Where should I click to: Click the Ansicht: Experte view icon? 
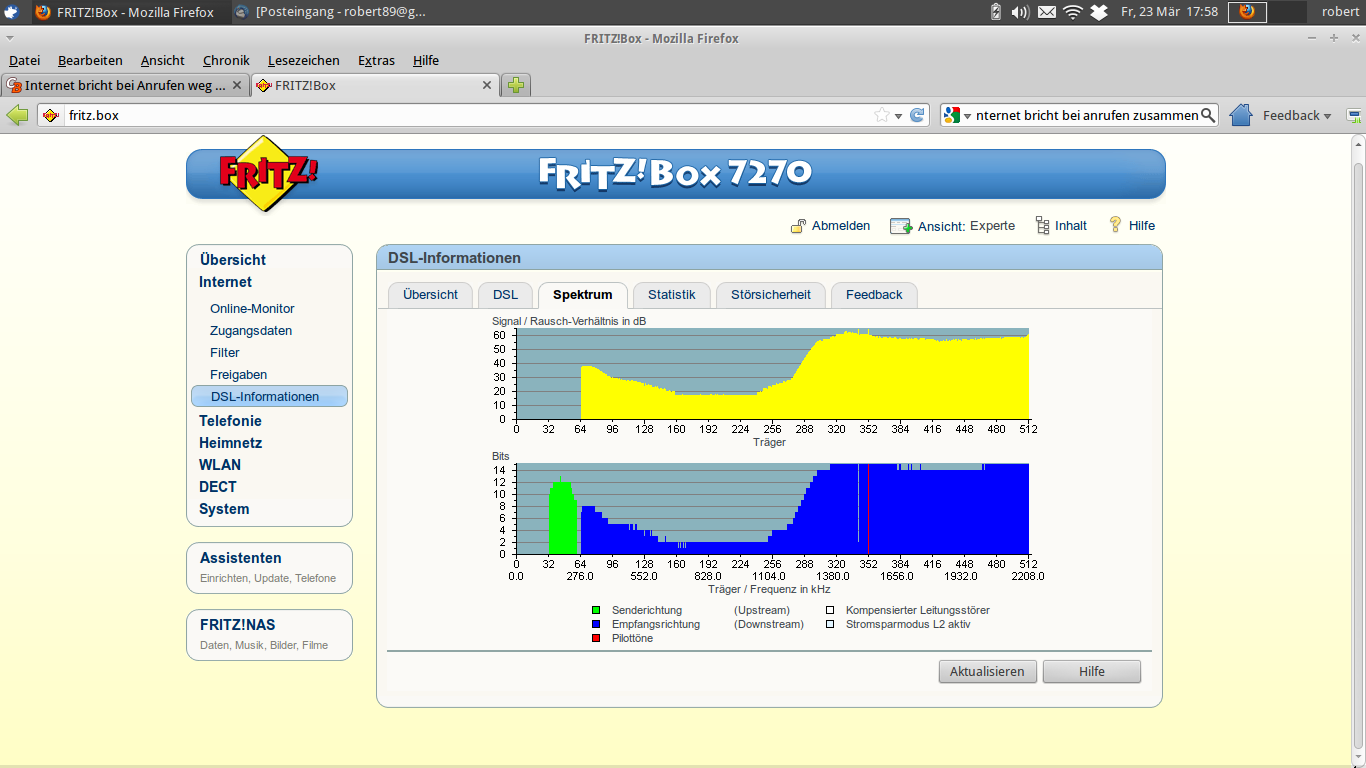(x=901, y=226)
